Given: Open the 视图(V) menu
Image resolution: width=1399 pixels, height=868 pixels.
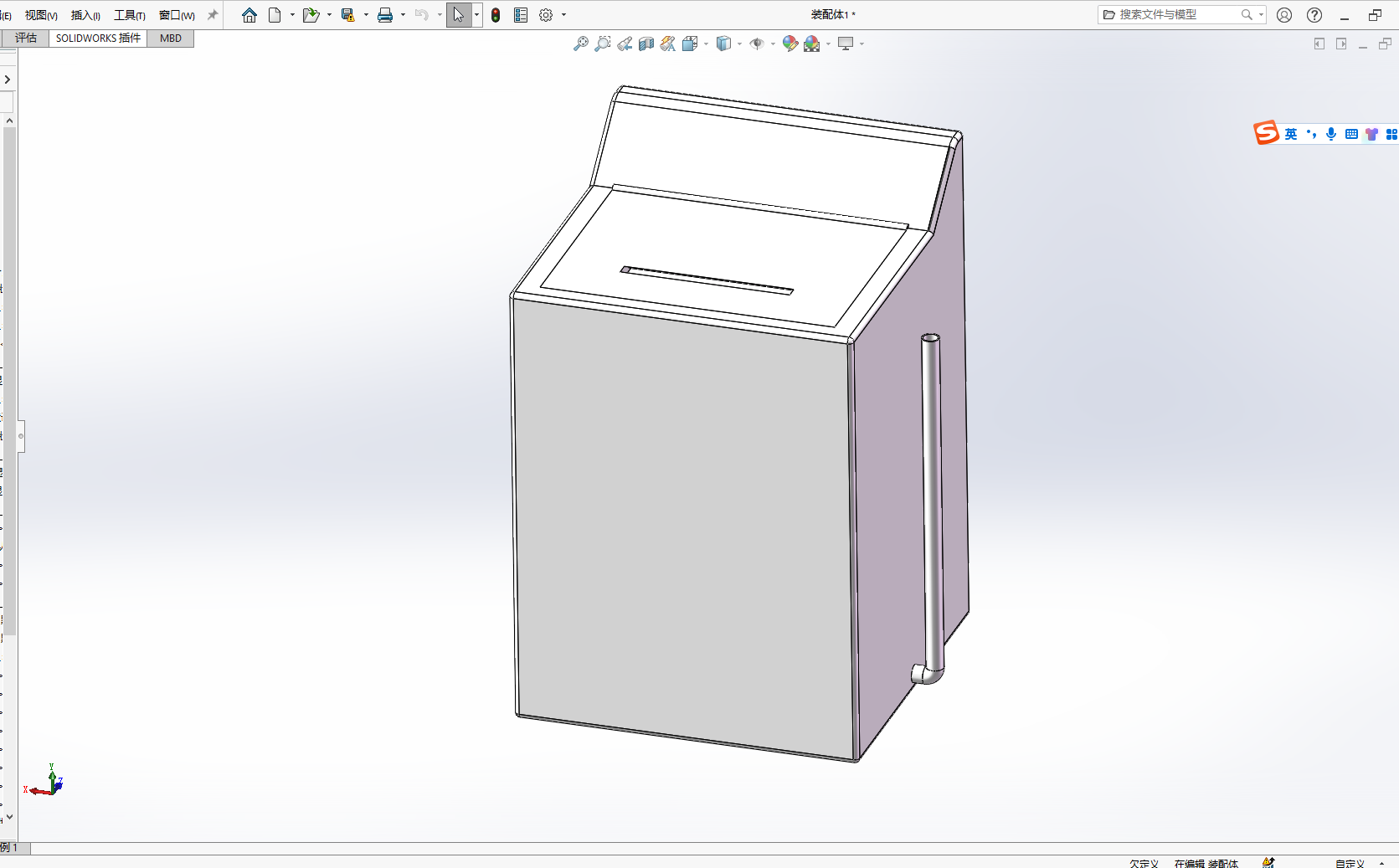Looking at the screenshot, I should coord(41,15).
